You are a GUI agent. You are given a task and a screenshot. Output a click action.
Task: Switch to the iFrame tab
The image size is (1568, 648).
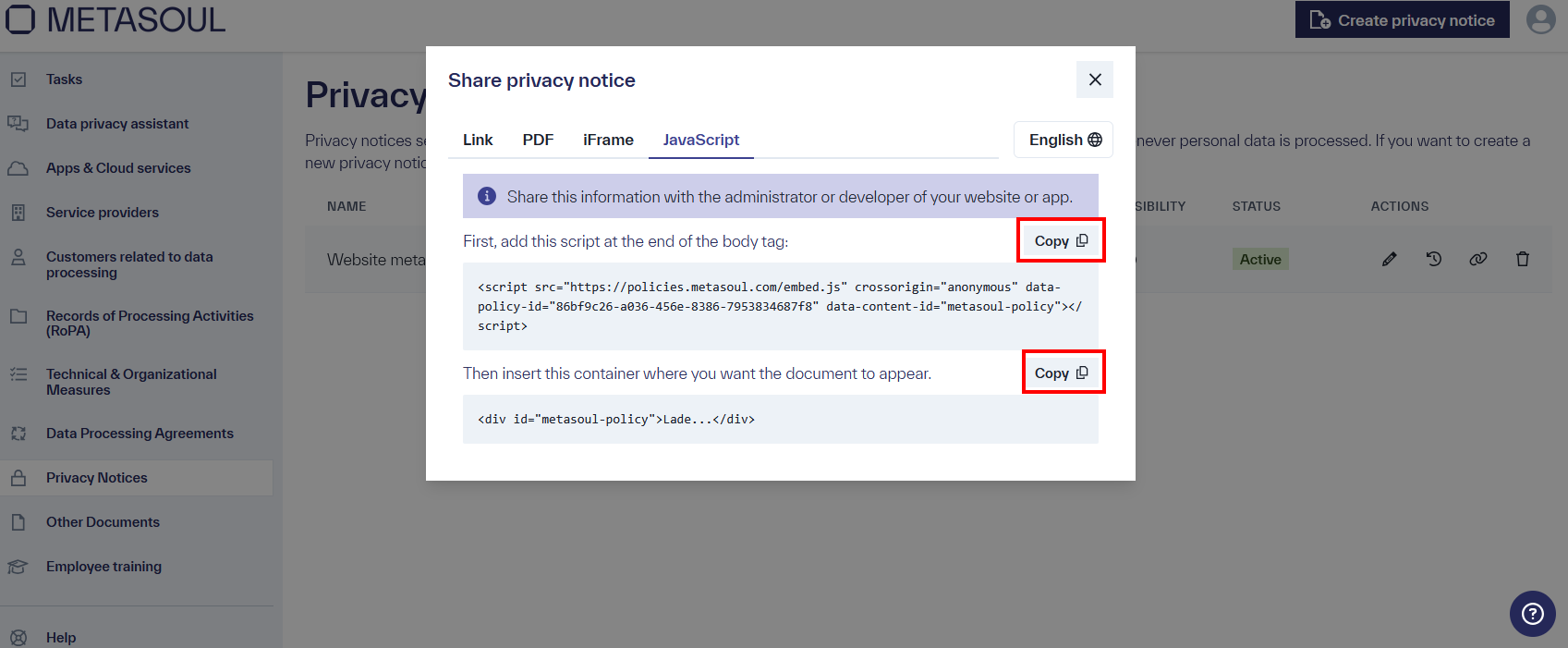click(x=608, y=140)
